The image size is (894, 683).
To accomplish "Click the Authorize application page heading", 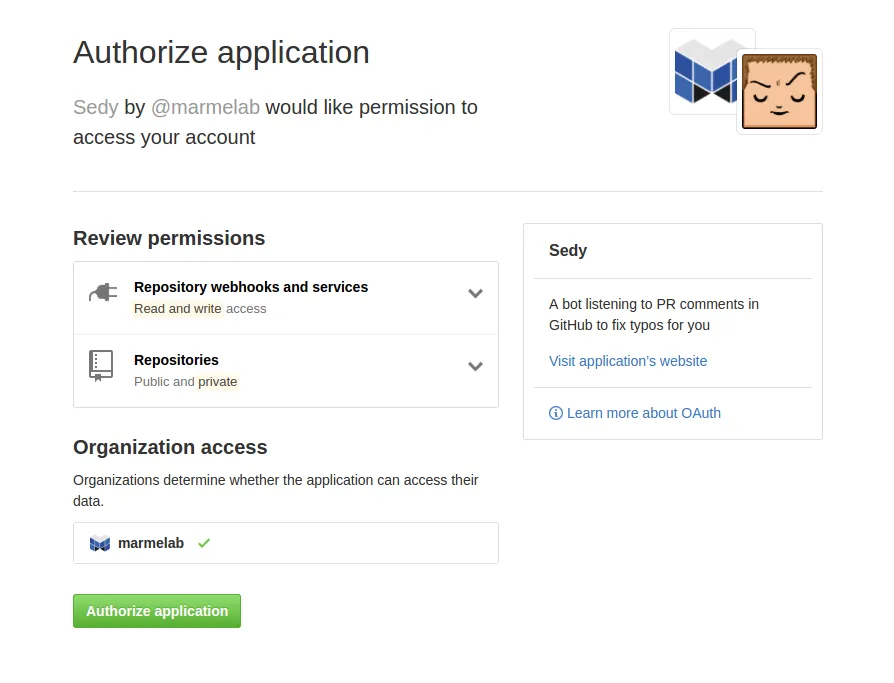I will tap(221, 52).
